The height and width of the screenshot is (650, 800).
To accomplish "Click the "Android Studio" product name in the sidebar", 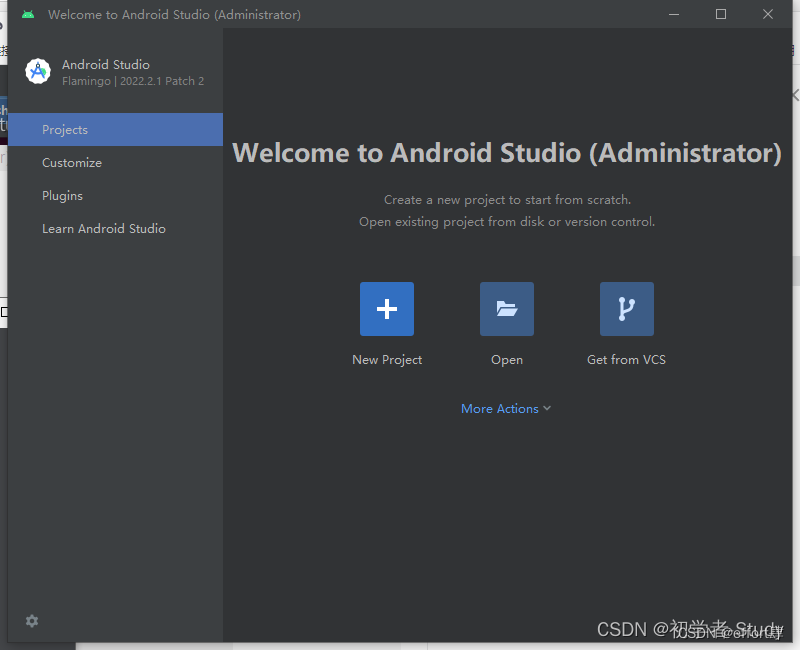I will click(106, 65).
